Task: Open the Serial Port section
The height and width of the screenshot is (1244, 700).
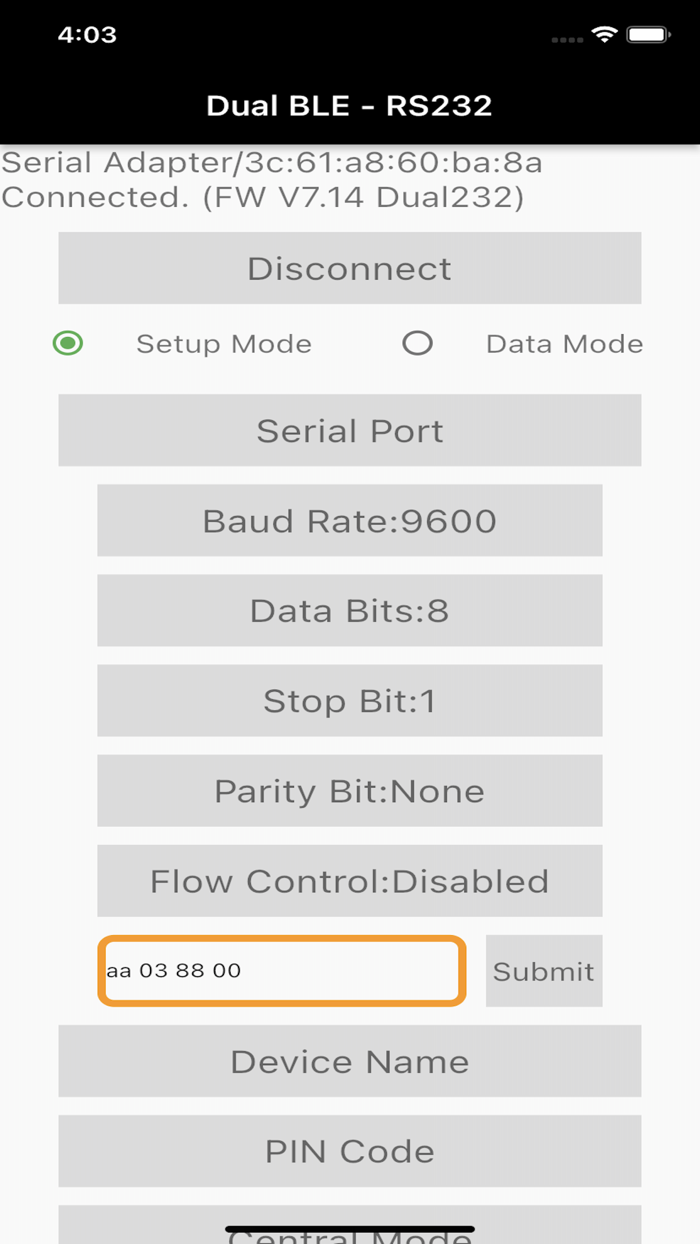Action: click(x=350, y=430)
